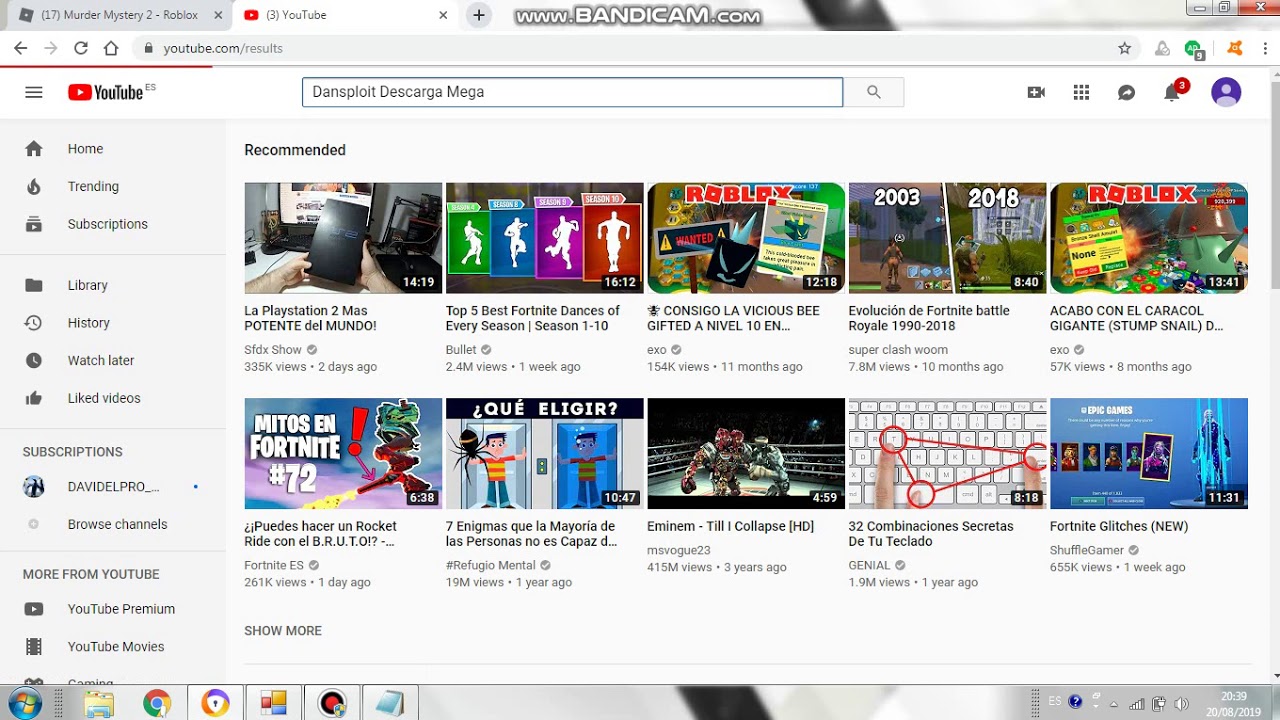Open the ShuffleGamer channel link

[1087, 551]
